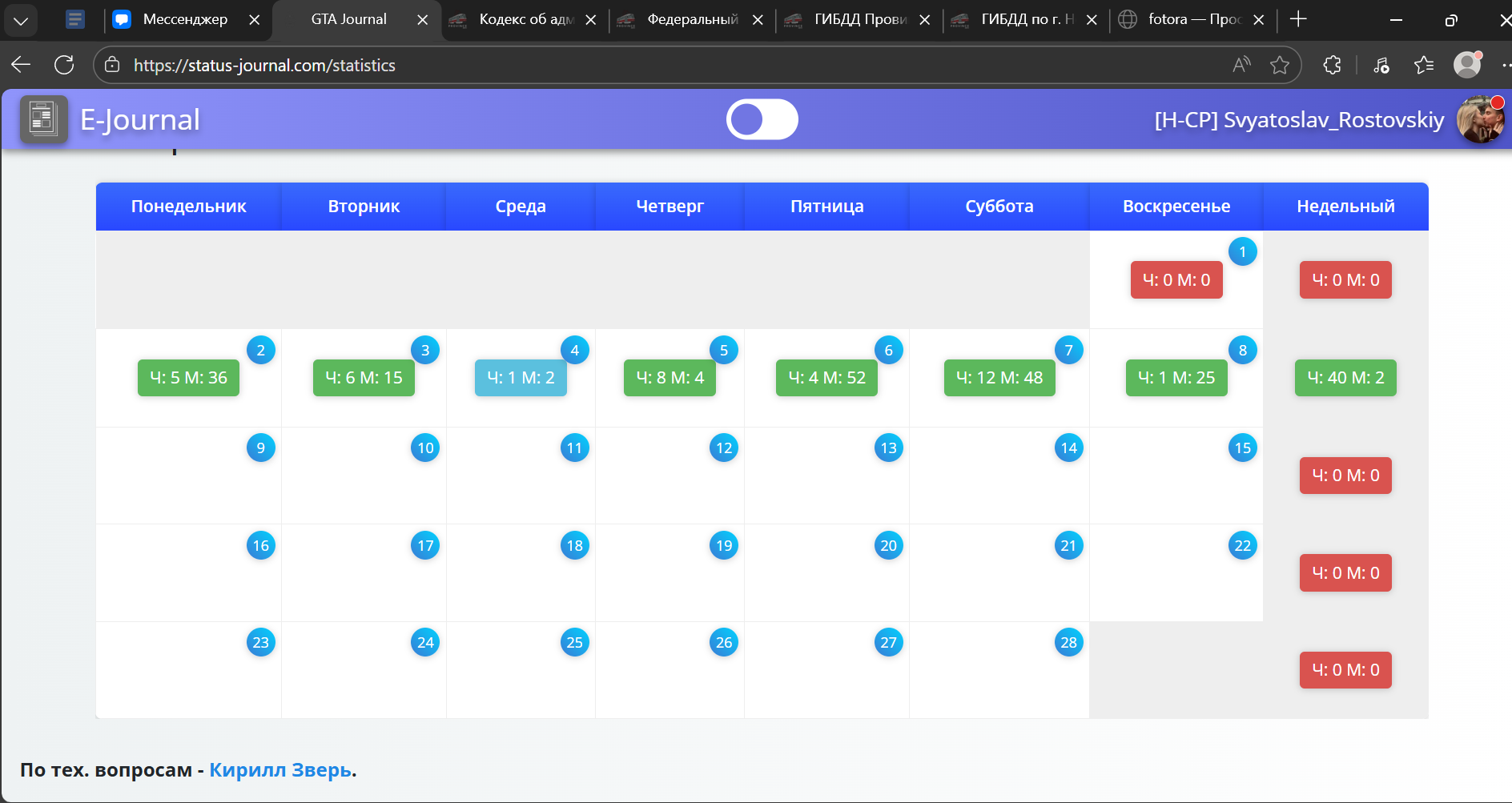Open browser extensions icon

pos(1332,65)
